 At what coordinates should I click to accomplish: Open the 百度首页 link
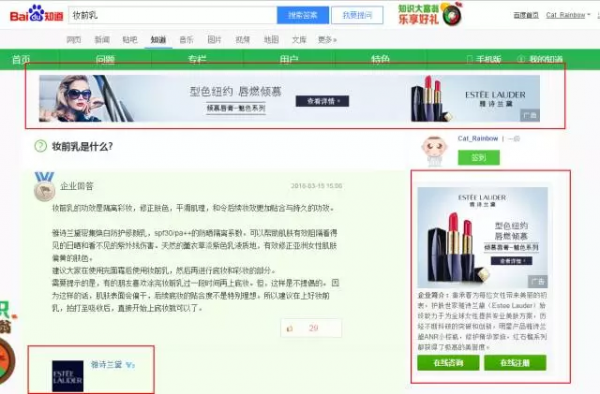coord(526,15)
